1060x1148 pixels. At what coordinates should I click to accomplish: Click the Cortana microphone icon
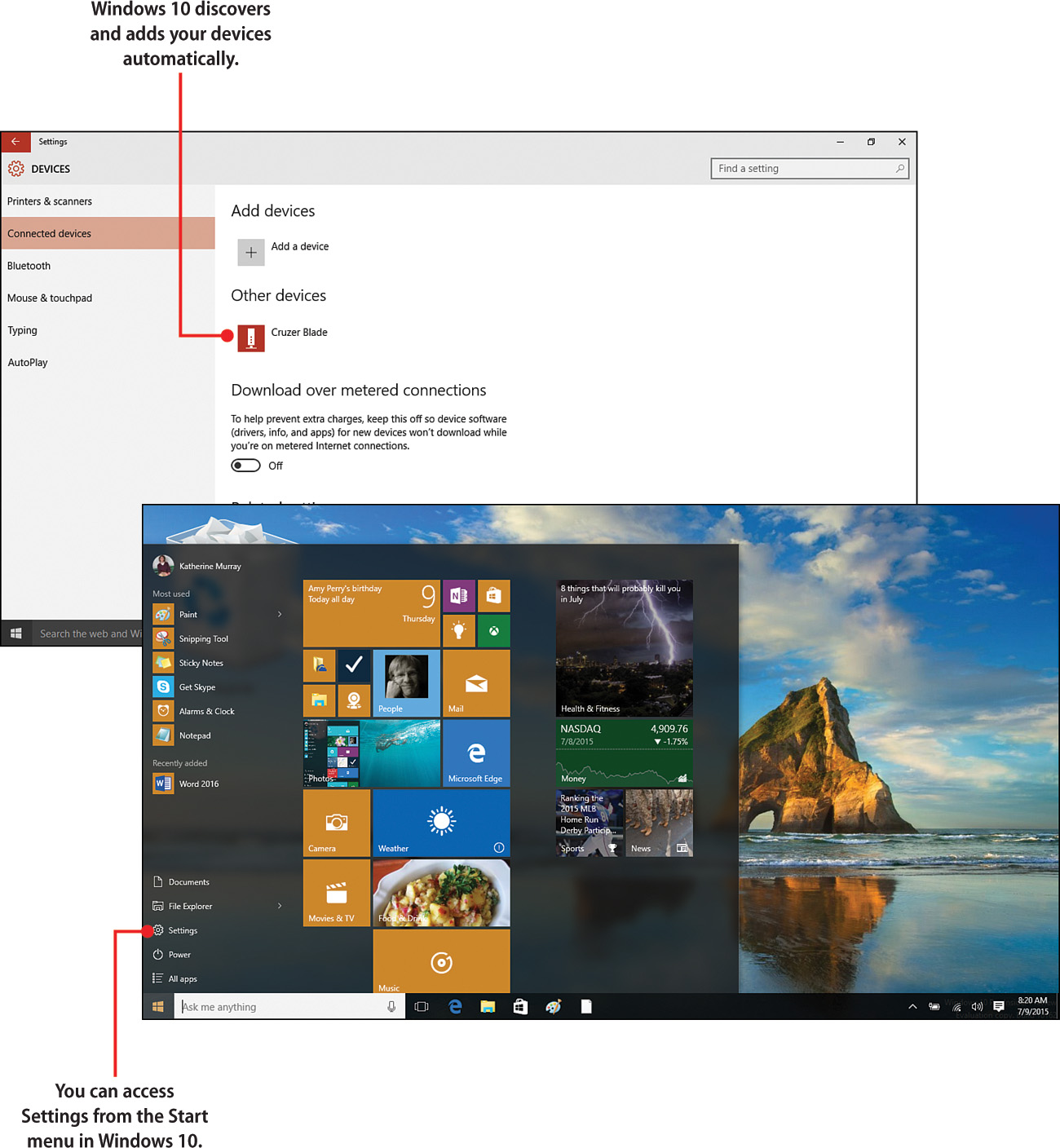click(391, 1007)
